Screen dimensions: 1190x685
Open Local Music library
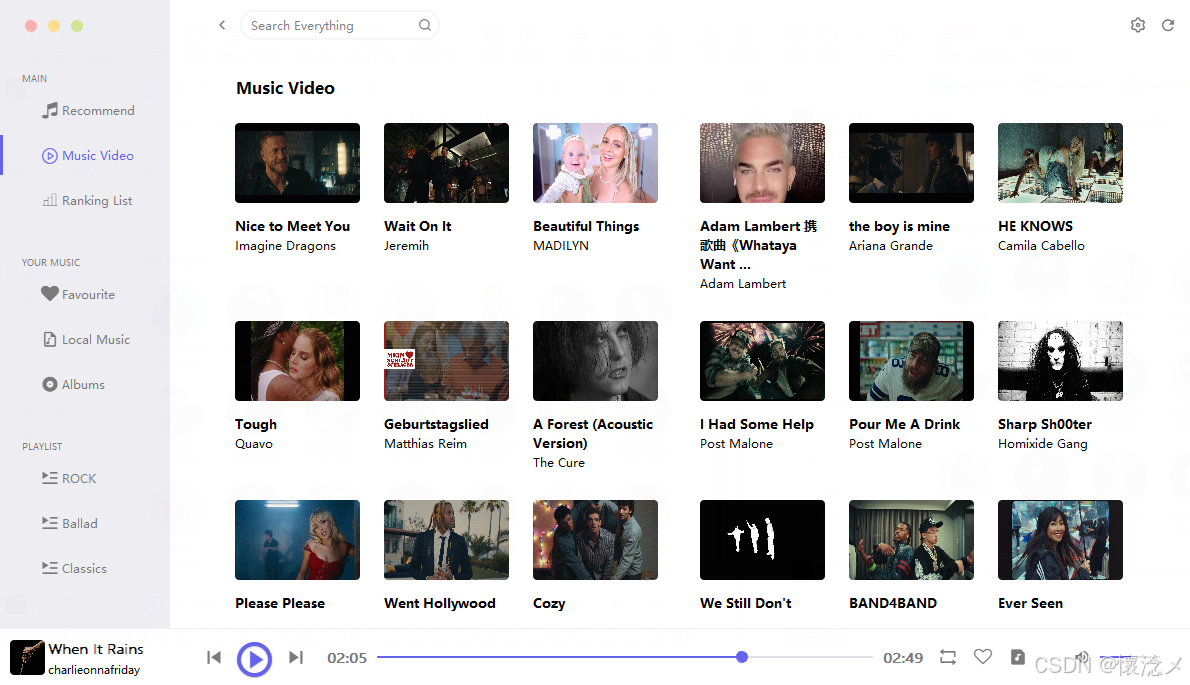[86, 339]
